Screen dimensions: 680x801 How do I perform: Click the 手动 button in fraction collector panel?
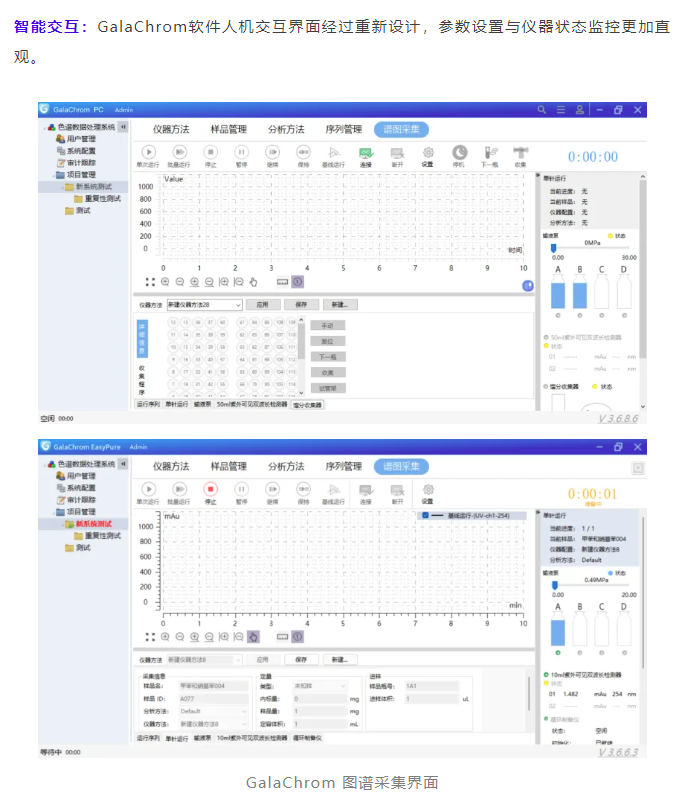click(327, 325)
